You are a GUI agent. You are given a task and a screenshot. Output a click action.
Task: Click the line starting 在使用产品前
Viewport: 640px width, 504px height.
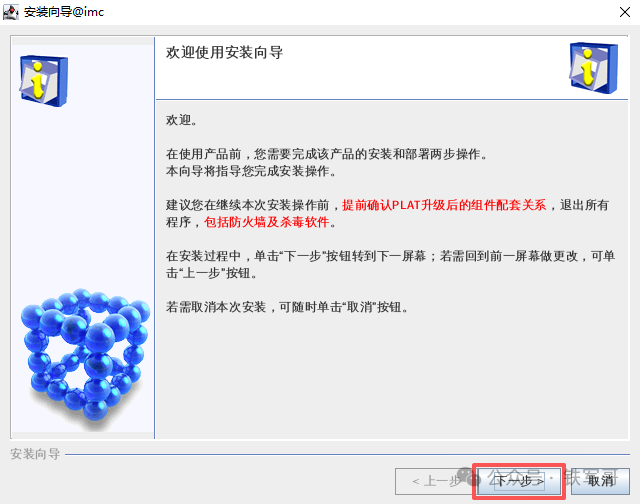tap(326, 154)
